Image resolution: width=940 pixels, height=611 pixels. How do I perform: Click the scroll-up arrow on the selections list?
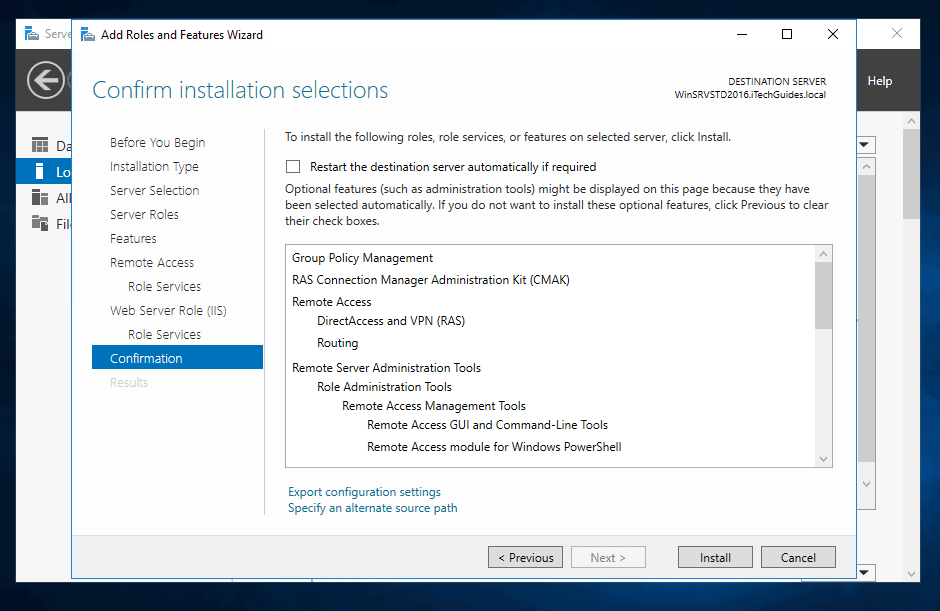823,253
